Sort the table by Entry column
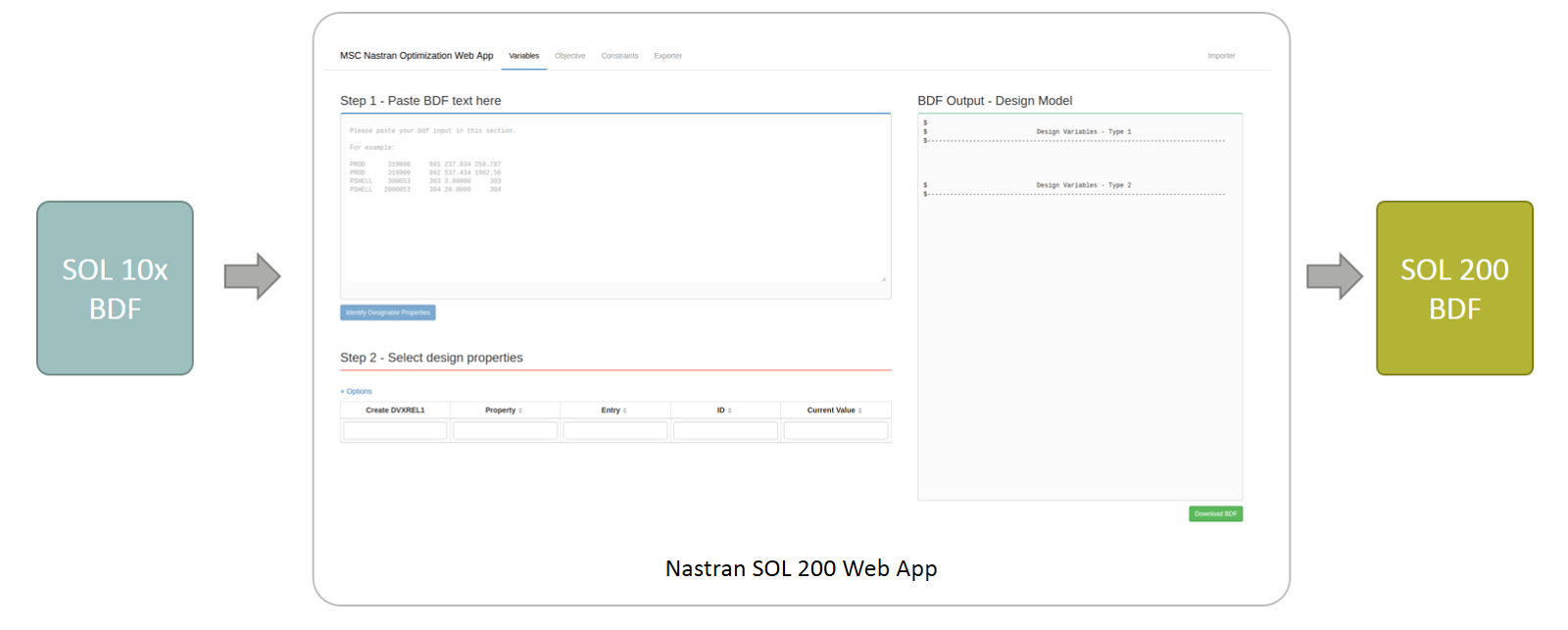Image resolution: width=1568 pixels, height=630 pixels. pos(613,411)
